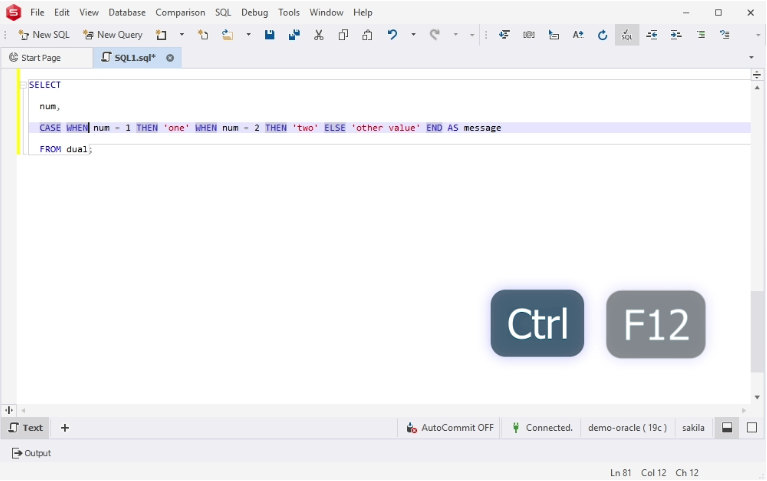Screen dimensions: 767x481
Task: Open the View menu
Action: click(89, 13)
